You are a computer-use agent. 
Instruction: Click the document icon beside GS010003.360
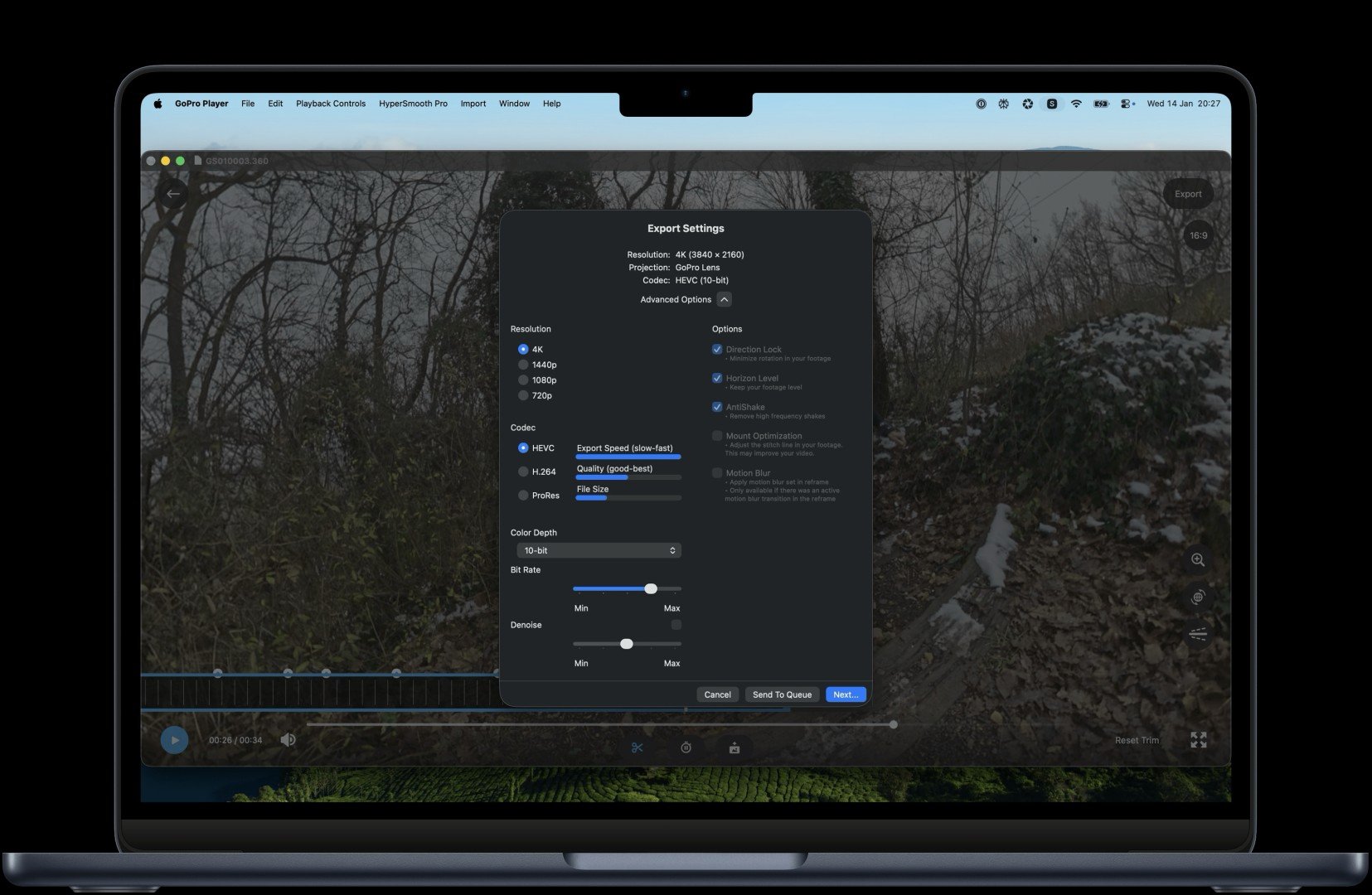198,161
